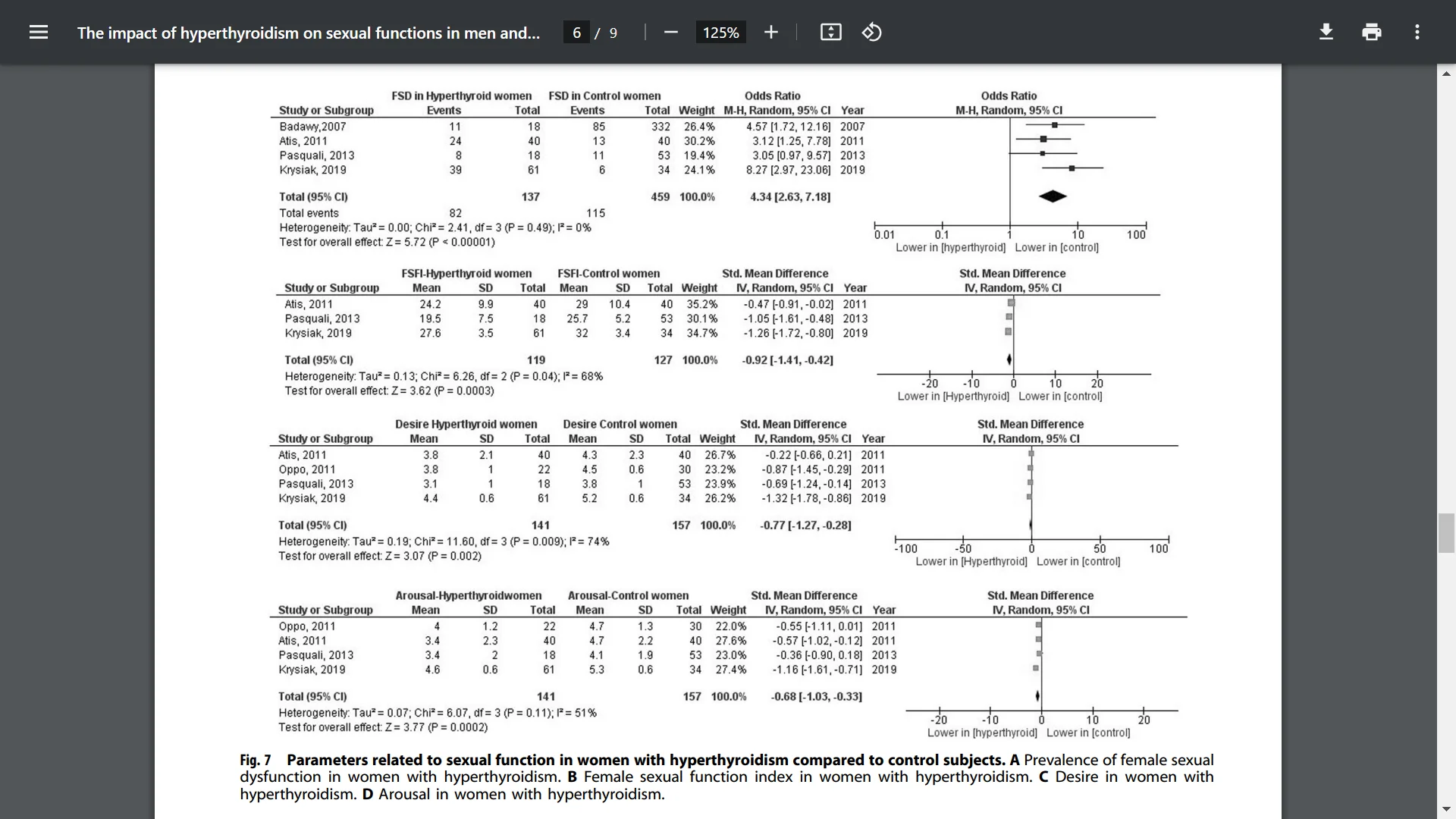Edit the 125% zoom level field
This screenshot has width=1456, height=819.
[x=720, y=33]
